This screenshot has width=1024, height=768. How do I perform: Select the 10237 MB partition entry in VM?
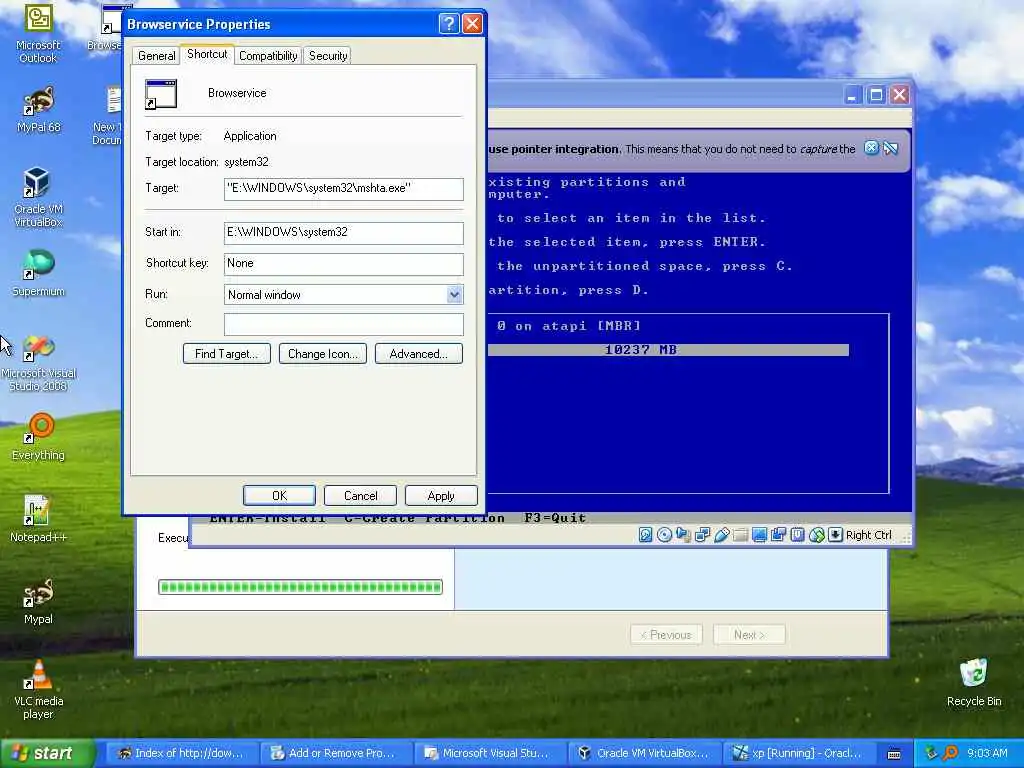[668, 350]
